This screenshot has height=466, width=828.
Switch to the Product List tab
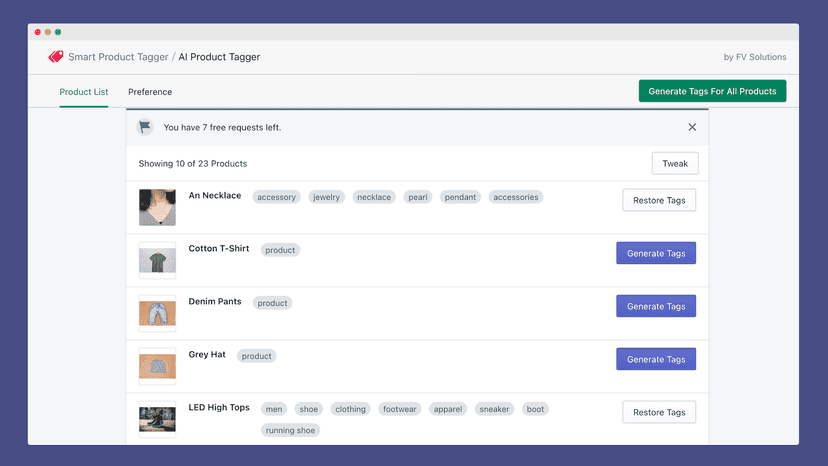point(83,91)
